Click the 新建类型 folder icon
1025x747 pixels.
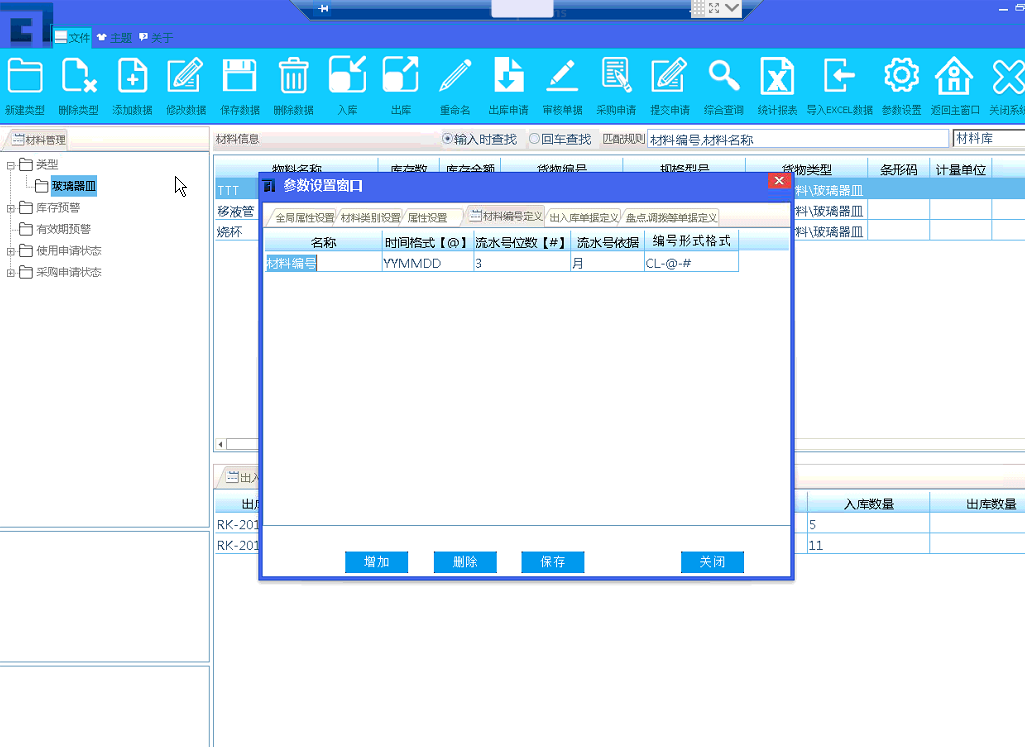pos(25,76)
